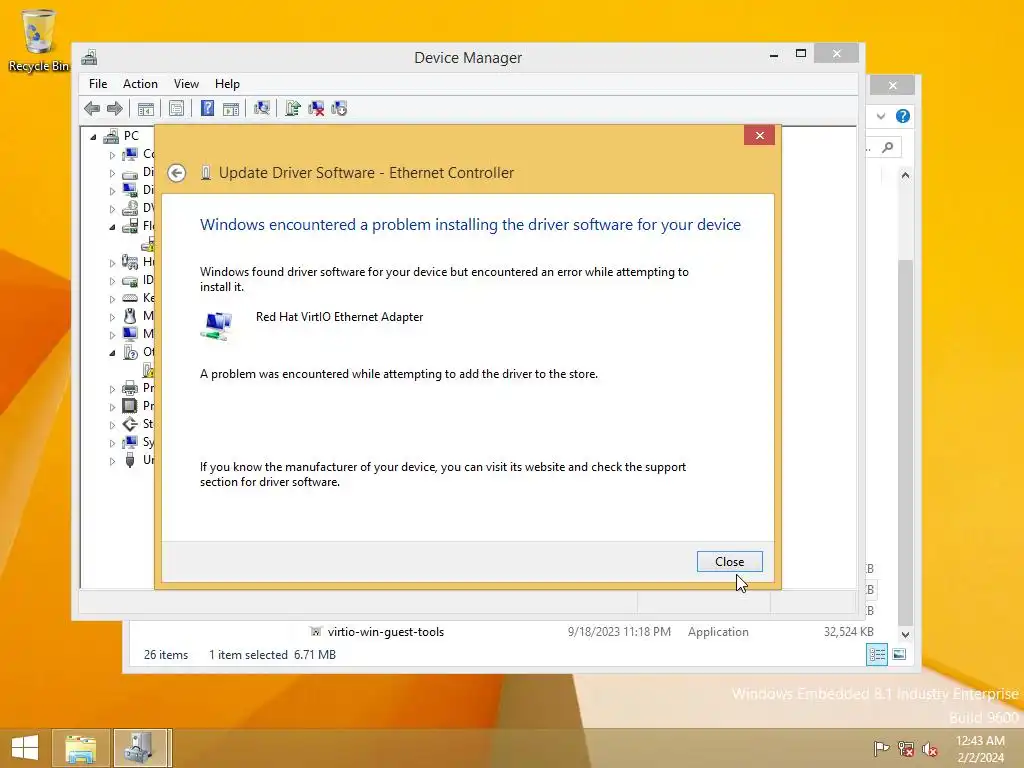
Task: Click the muted volume icon in system tray
Action: 930,748
